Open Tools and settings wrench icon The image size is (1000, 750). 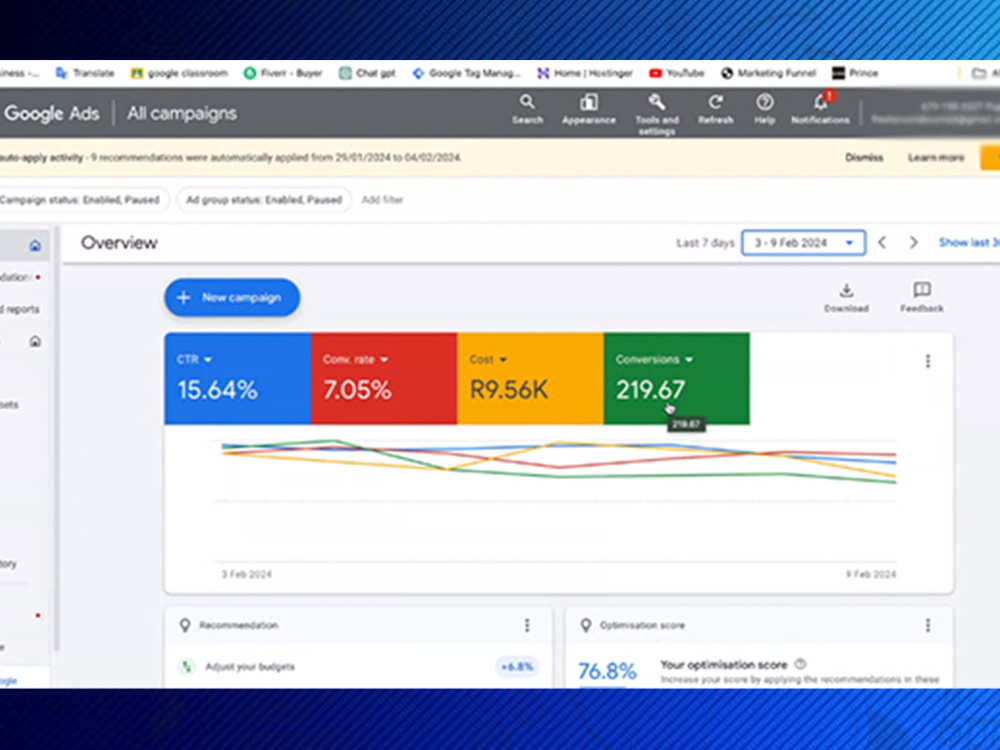point(657,114)
